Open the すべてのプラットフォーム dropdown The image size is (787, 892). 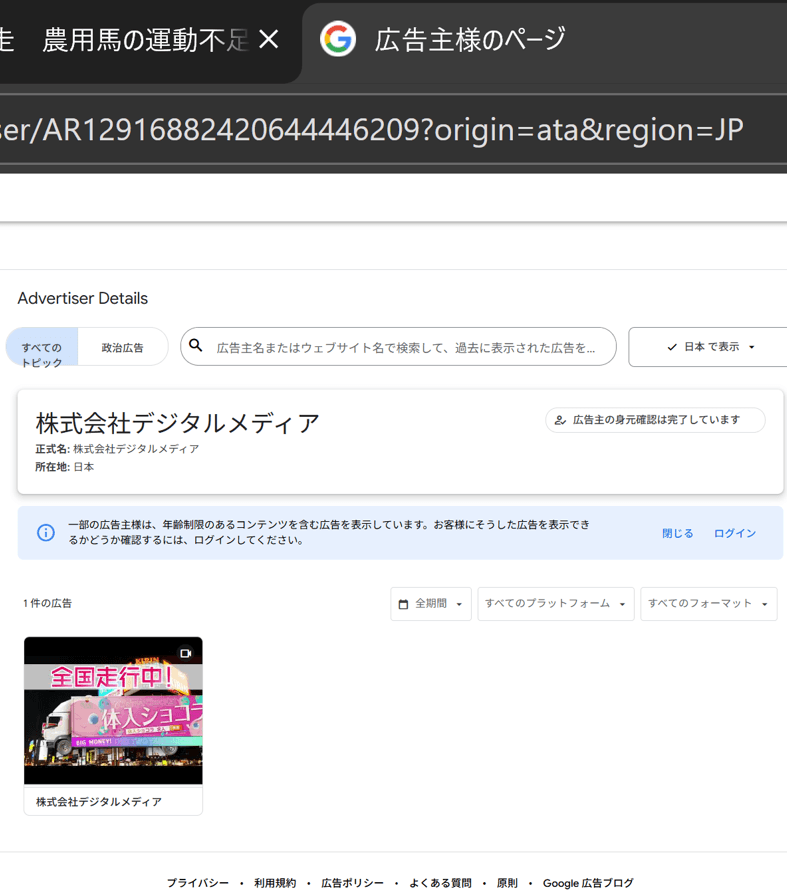pyautogui.click(x=555, y=604)
